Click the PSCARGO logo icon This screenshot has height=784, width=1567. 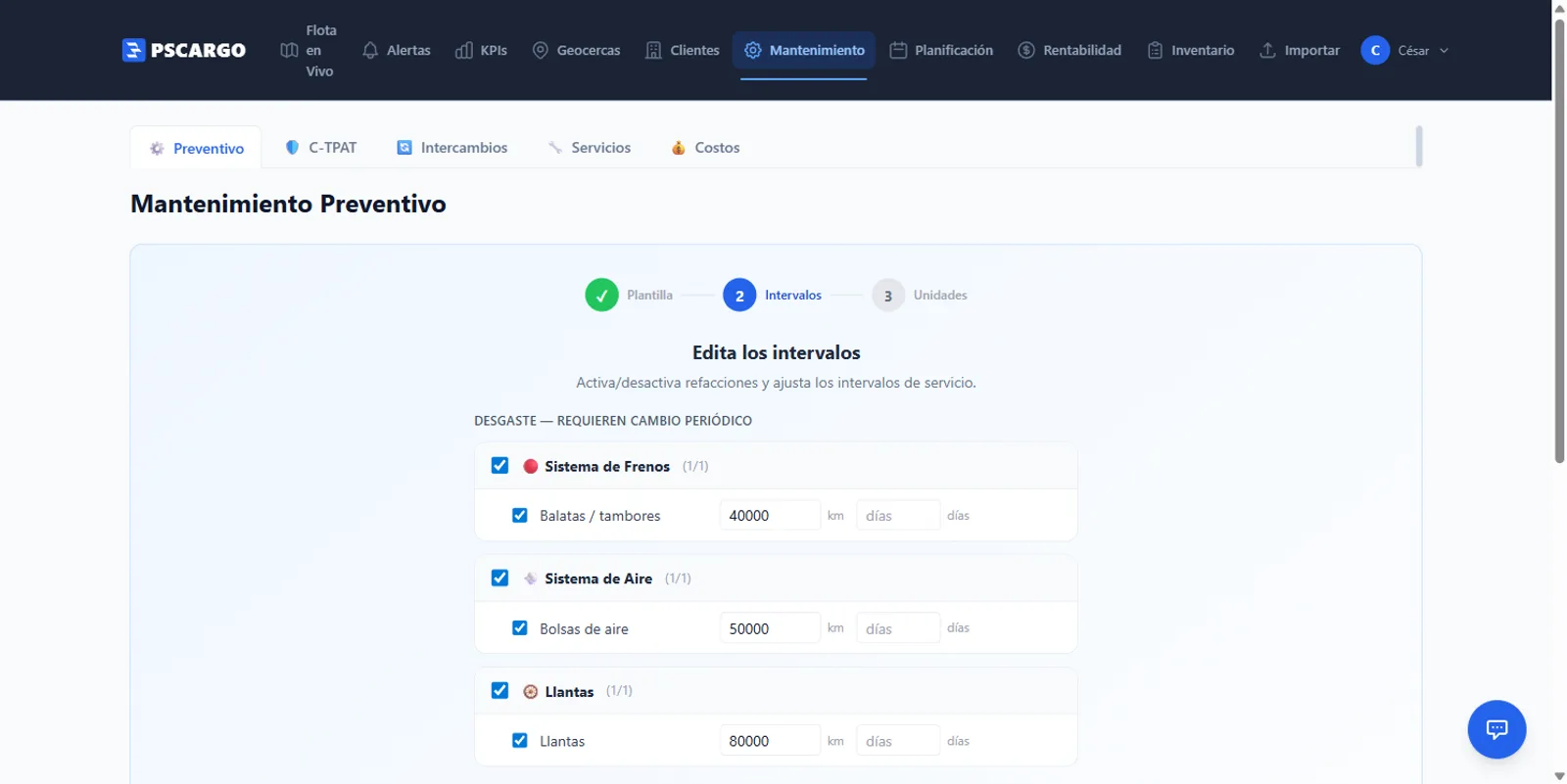point(133,50)
